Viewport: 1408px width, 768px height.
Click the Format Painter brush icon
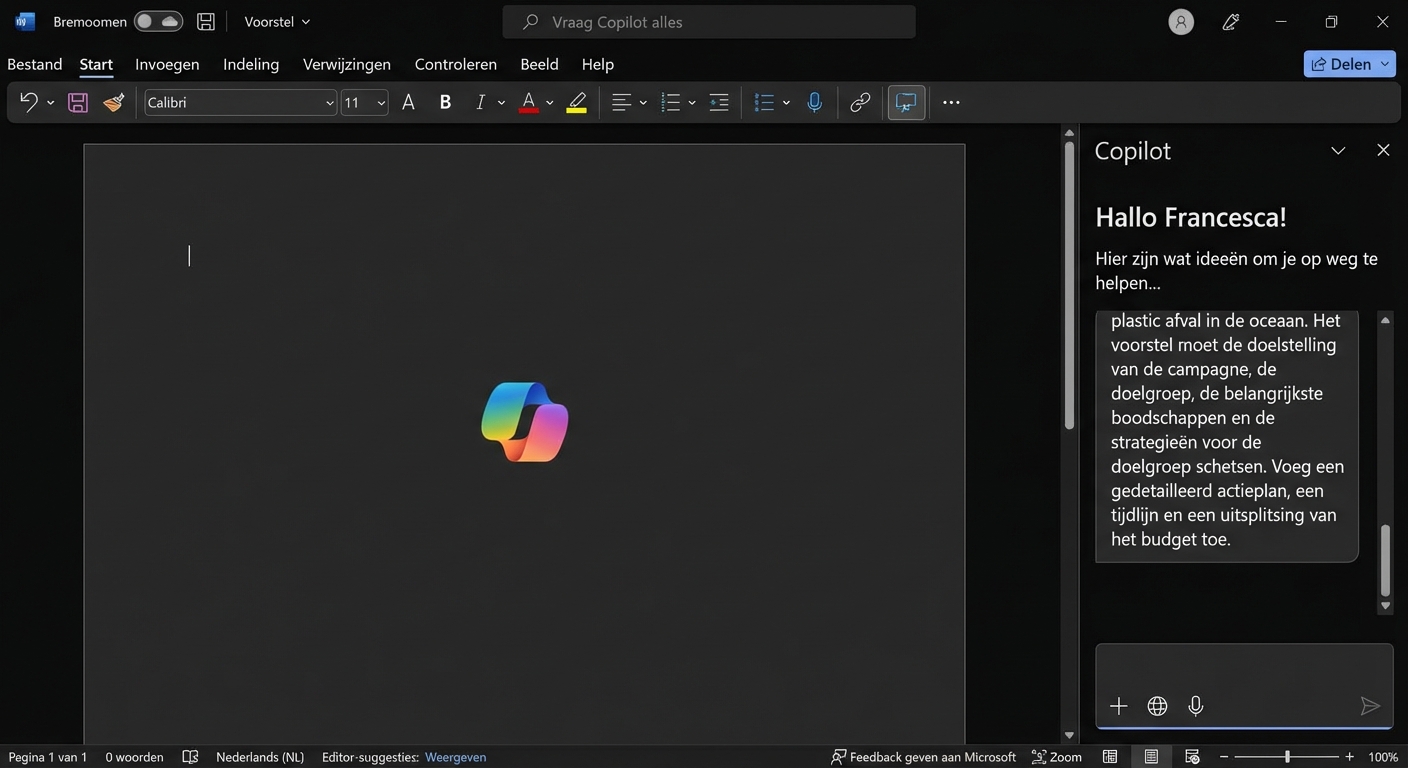coord(114,102)
